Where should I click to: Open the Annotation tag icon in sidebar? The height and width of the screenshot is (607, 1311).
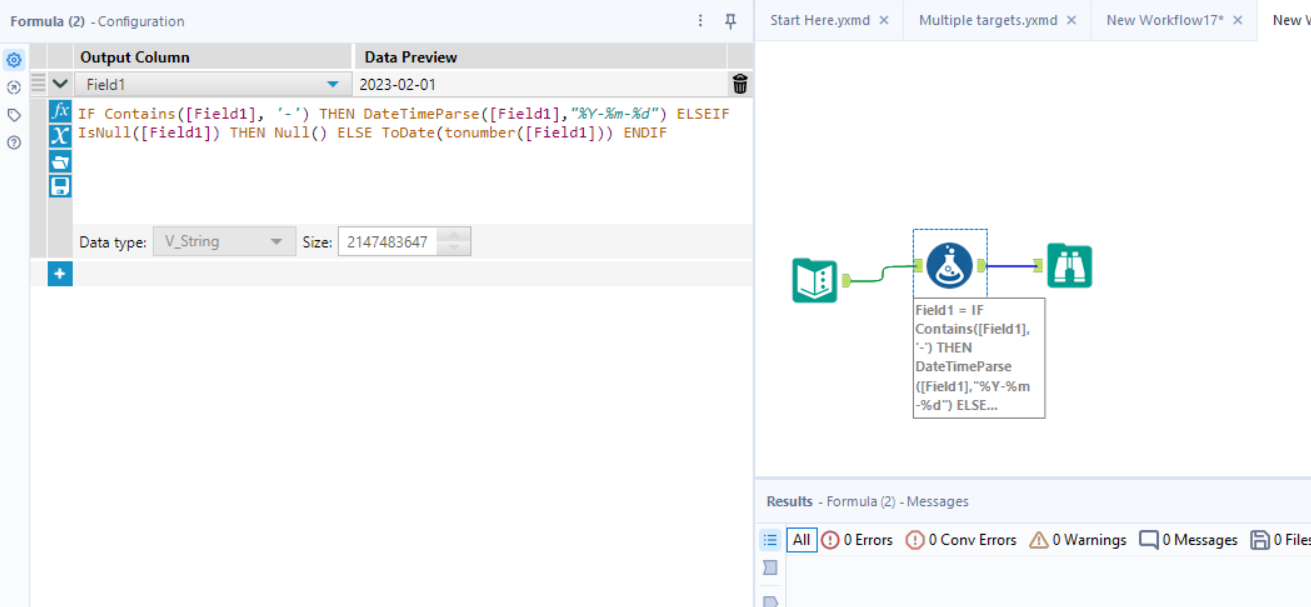click(13, 115)
